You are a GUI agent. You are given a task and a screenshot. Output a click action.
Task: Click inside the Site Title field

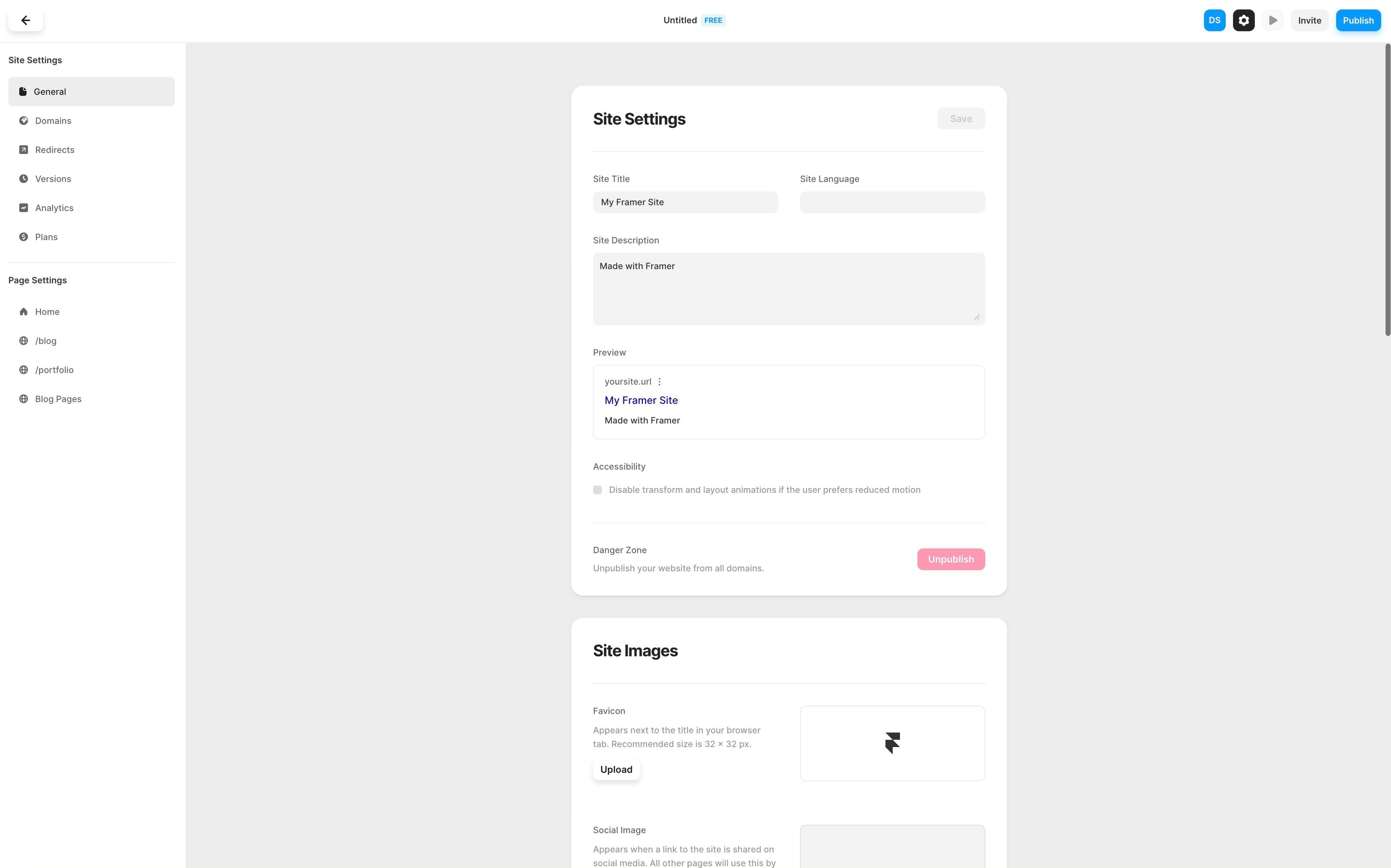click(x=685, y=202)
